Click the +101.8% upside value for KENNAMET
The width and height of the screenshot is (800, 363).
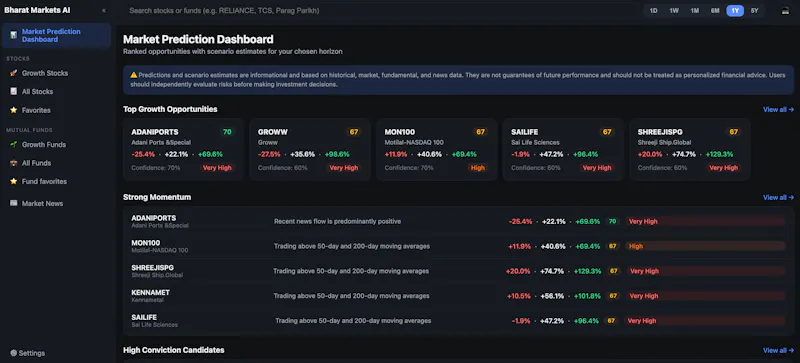click(587, 296)
